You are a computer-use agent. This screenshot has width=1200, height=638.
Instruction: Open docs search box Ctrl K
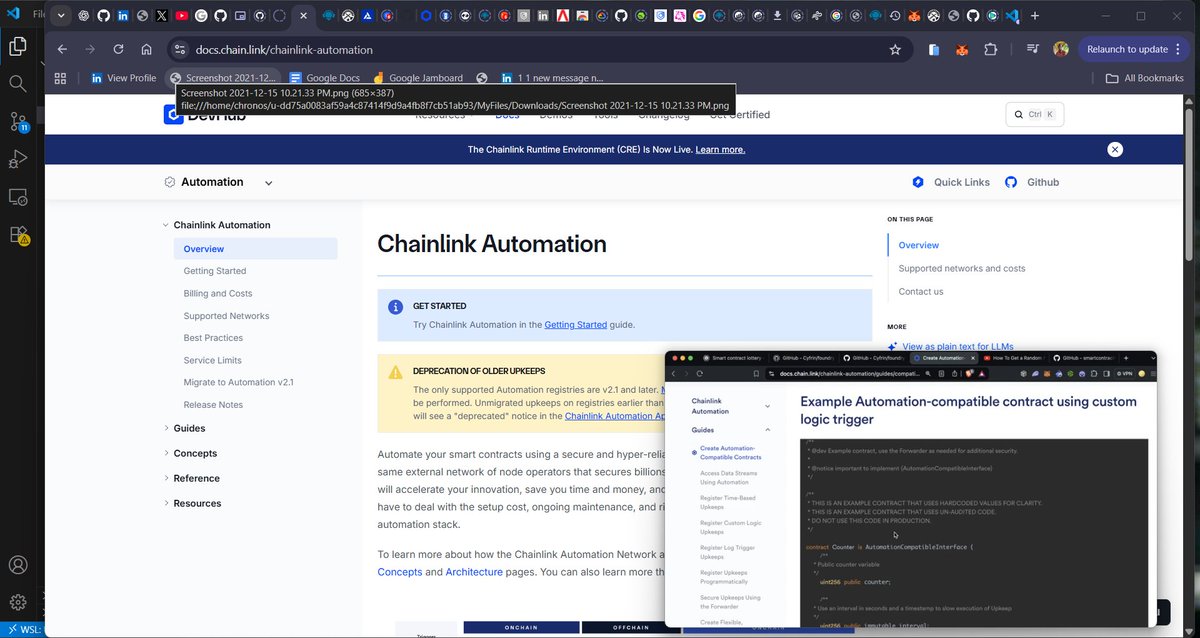1035,114
